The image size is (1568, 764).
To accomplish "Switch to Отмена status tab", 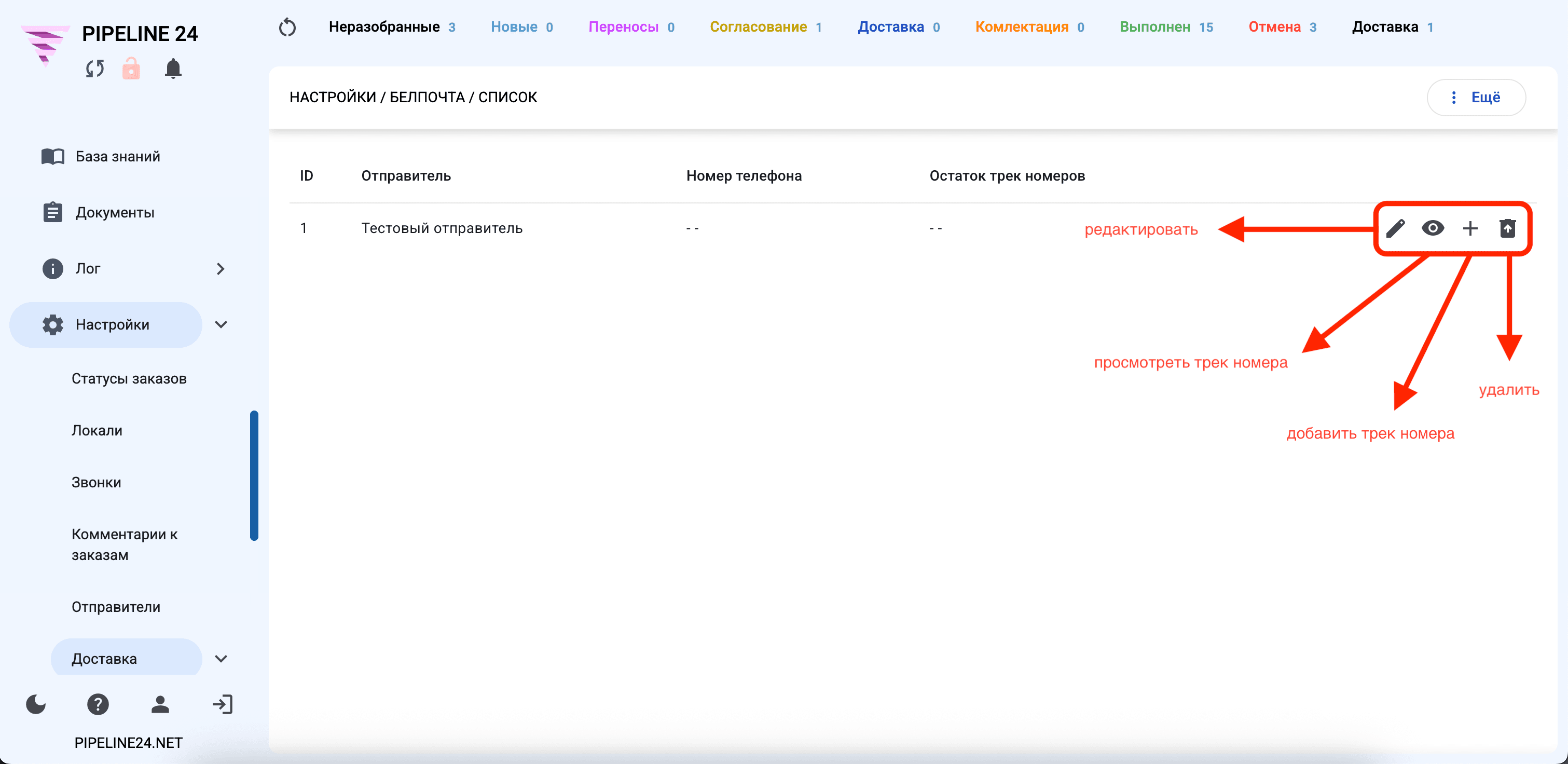I will [1283, 27].
